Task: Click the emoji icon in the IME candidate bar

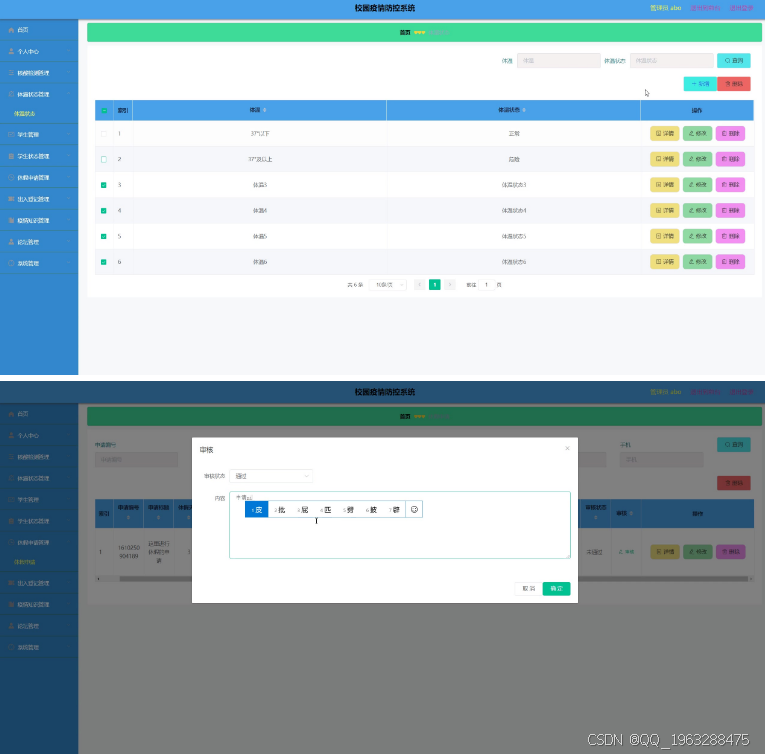Action: pyautogui.click(x=414, y=509)
